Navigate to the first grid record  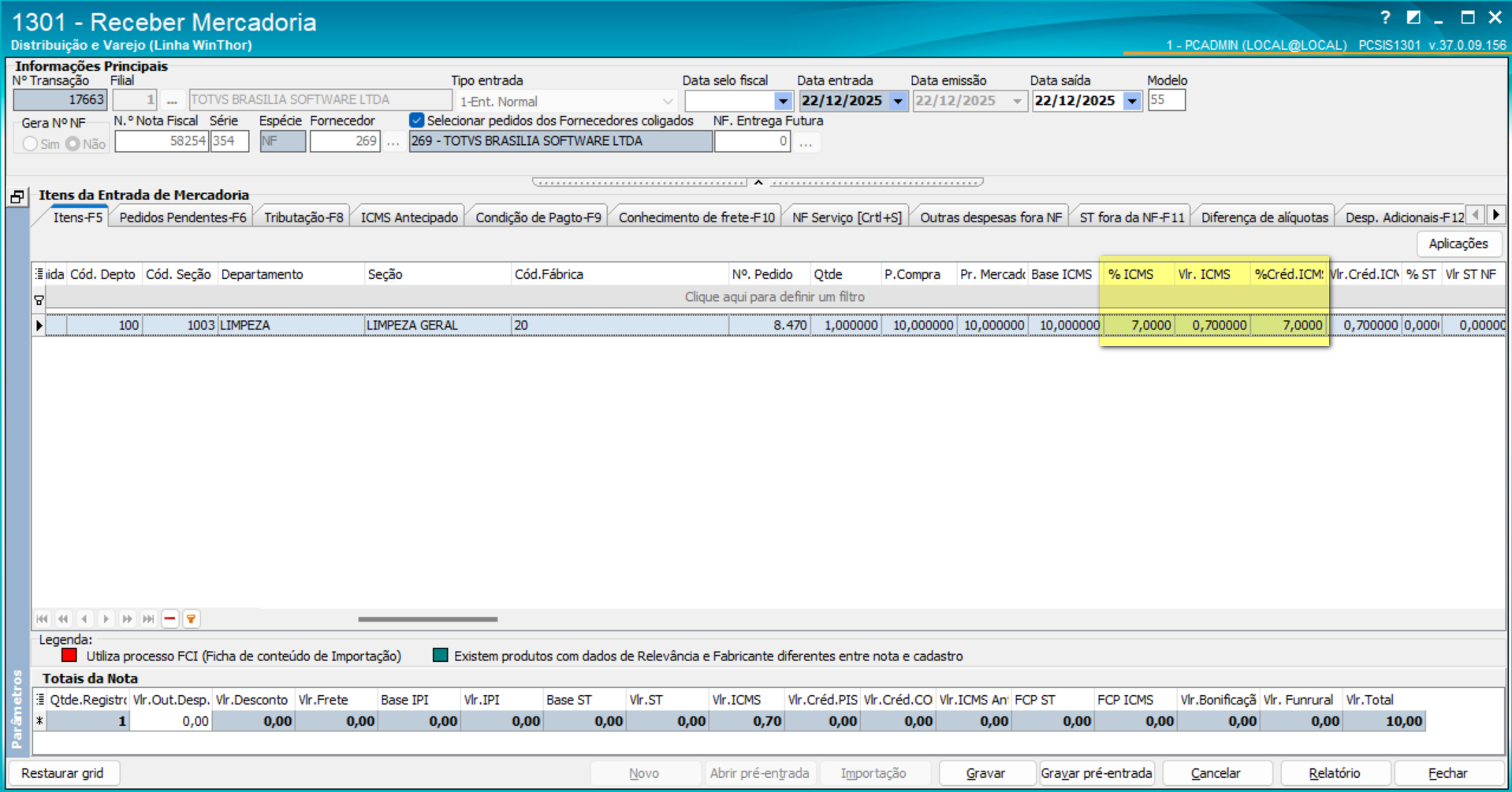click(x=42, y=619)
